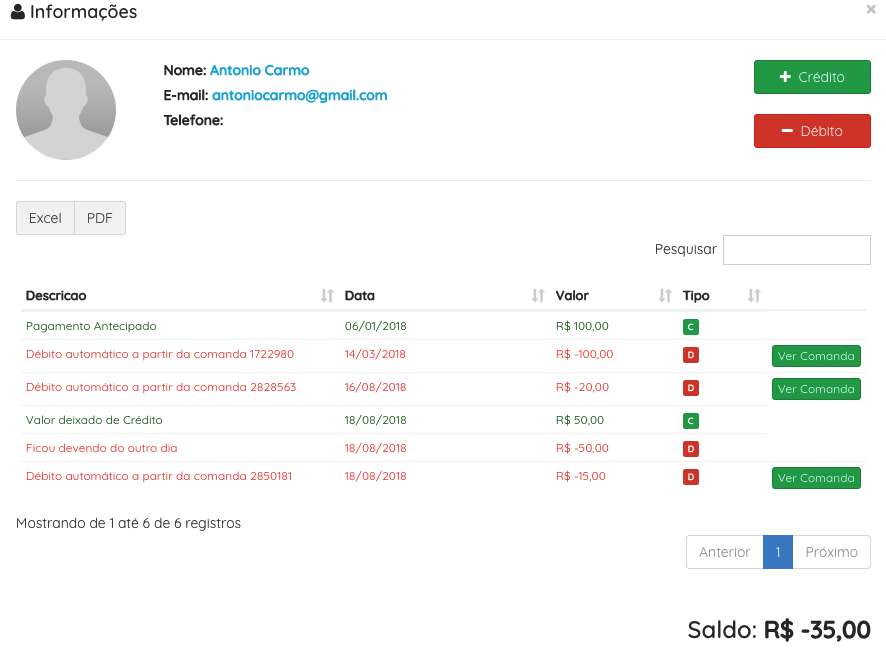Click the value R$ -15,00
Screen dimensions: 886x651
click(581, 476)
